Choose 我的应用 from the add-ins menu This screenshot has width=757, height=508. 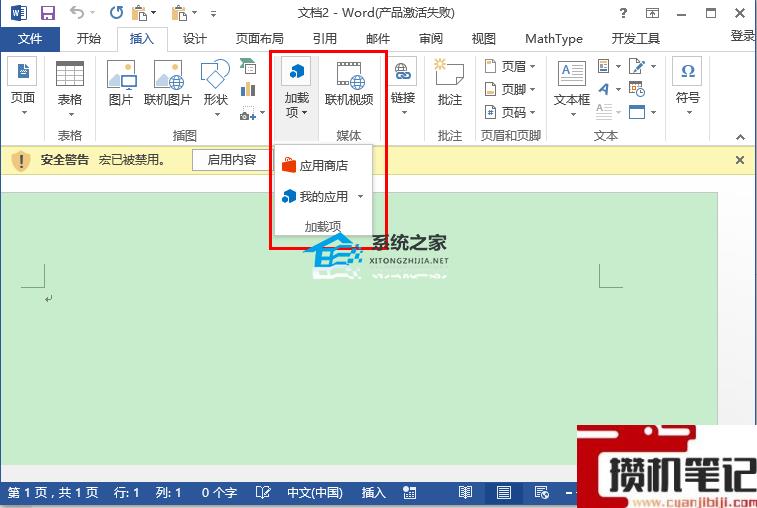(316, 197)
